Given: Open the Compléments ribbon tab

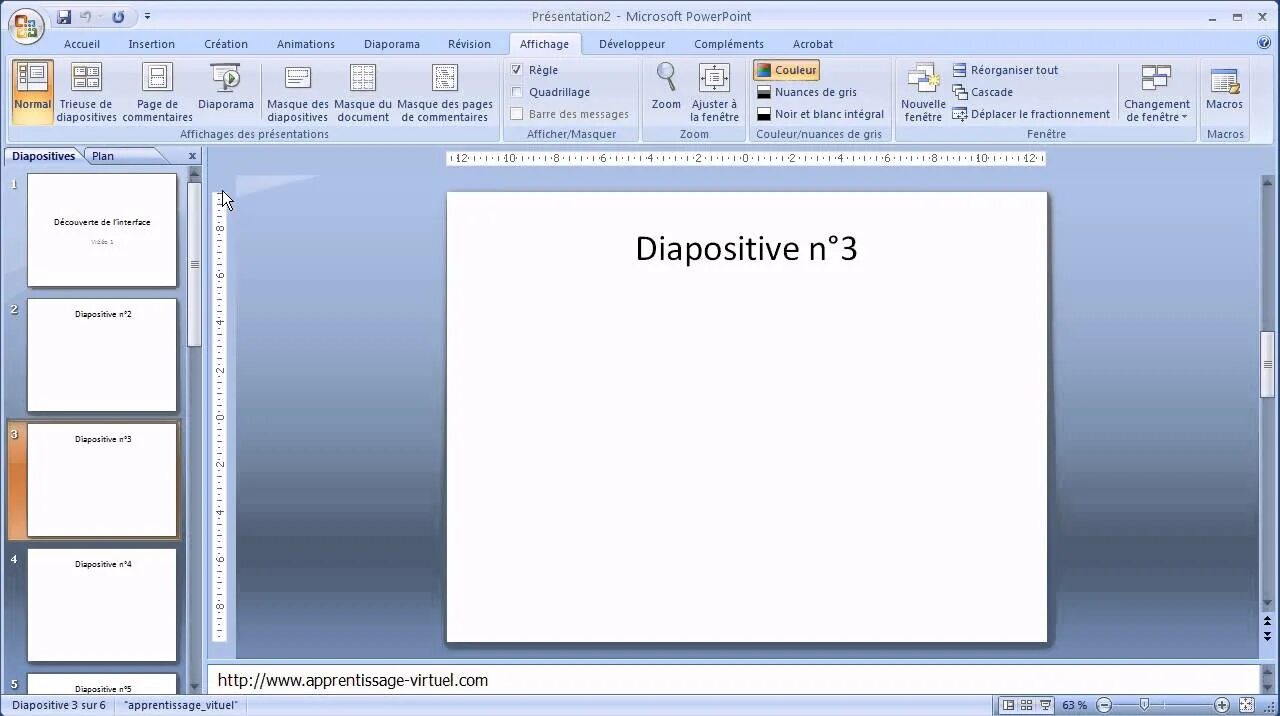Looking at the screenshot, I should [729, 44].
